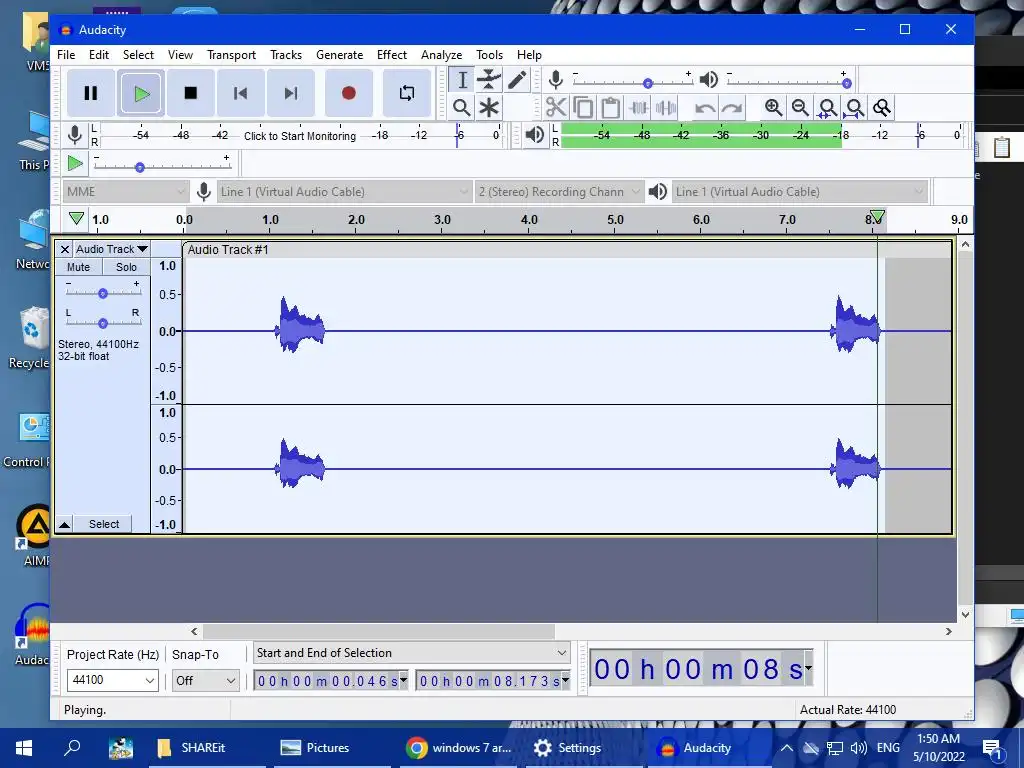Image resolution: width=1024 pixels, height=768 pixels.
Task: Stop playback with the Stop button
Action: click(x=191, y=93)
